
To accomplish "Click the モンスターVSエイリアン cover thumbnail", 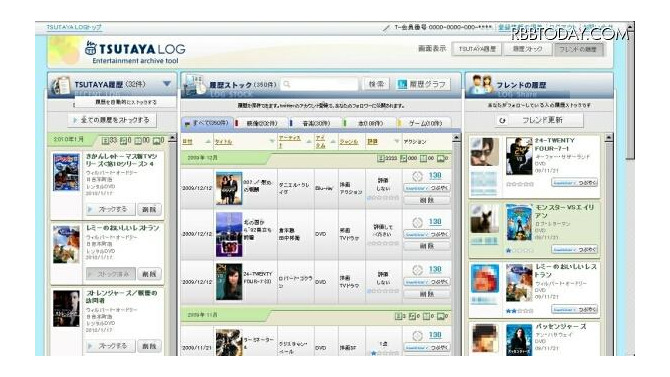I will tap(519, 222).
